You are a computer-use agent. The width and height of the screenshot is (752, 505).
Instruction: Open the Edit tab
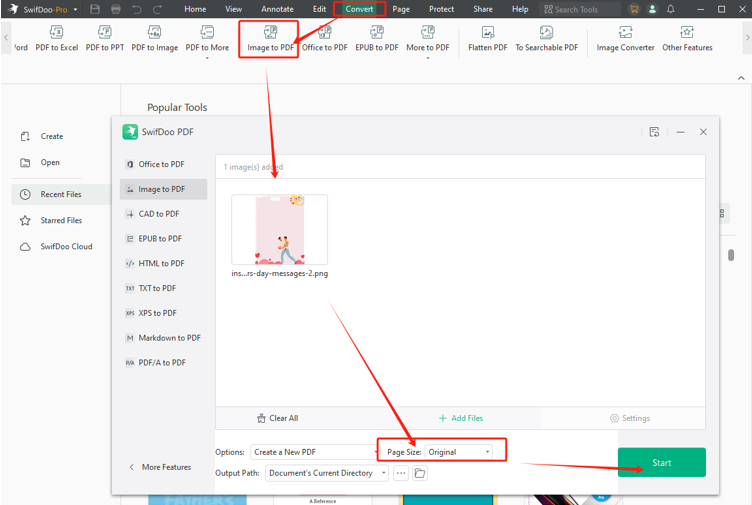(319, 9)
